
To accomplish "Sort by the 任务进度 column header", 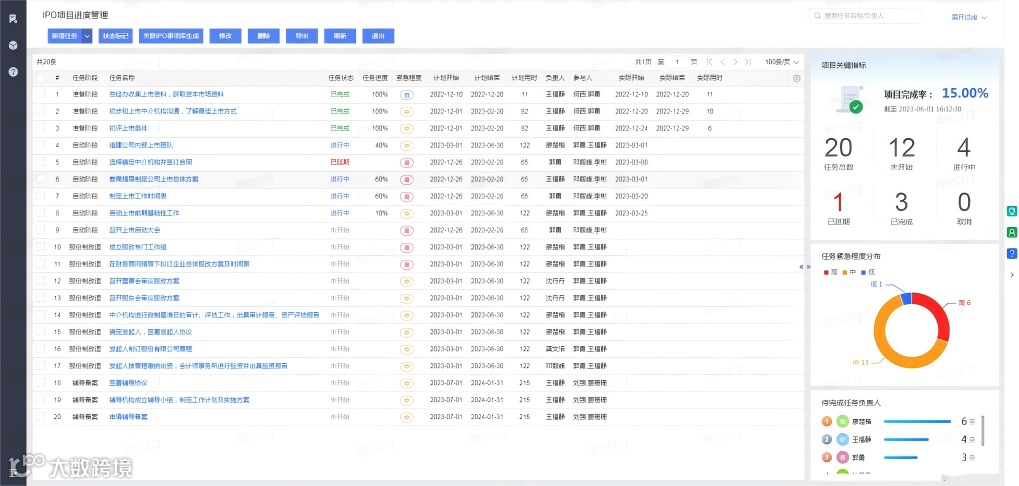I will (x=374, y=78).
